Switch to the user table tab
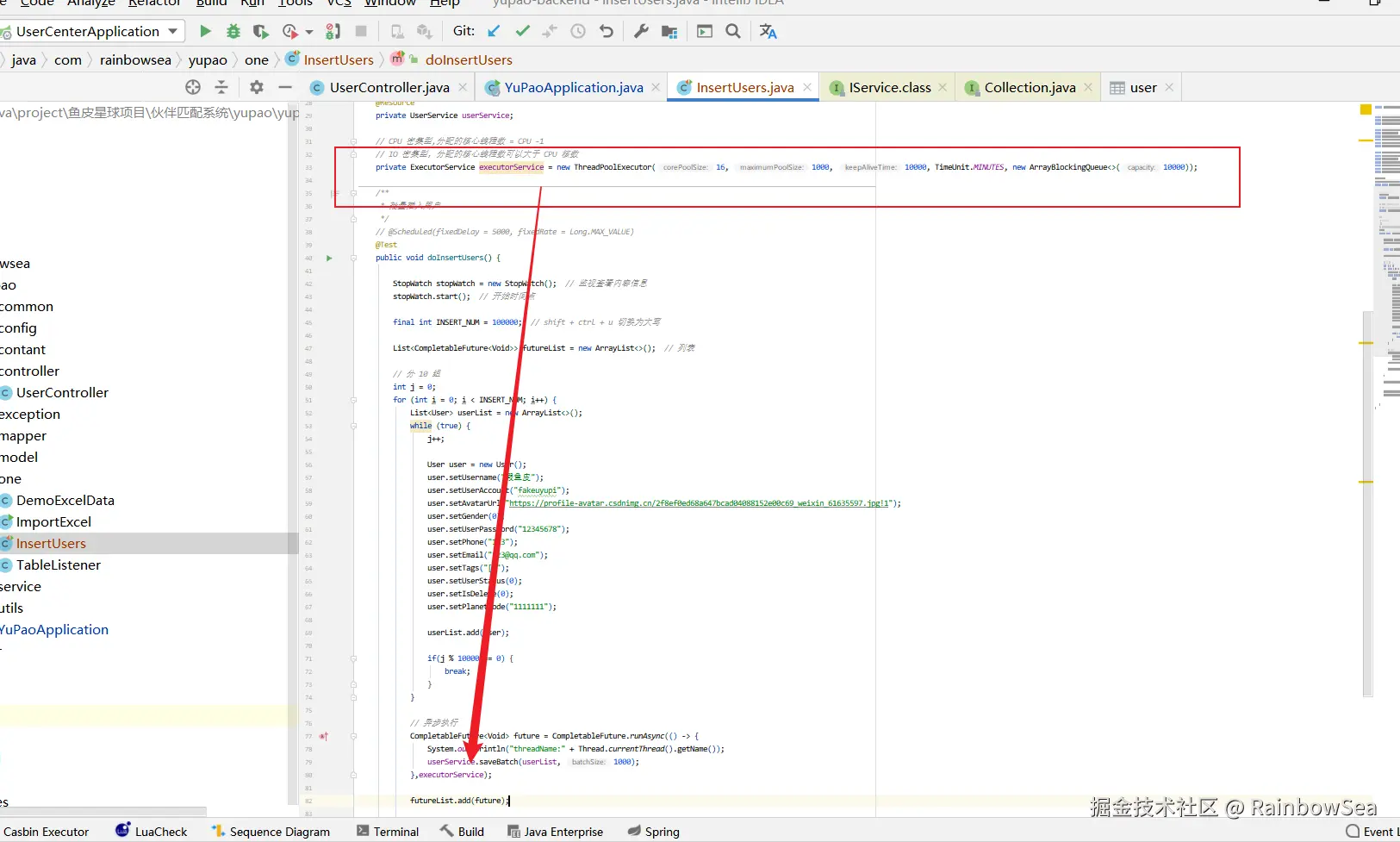Screen dimensions: 1400x842 [x=1143, y=87]
